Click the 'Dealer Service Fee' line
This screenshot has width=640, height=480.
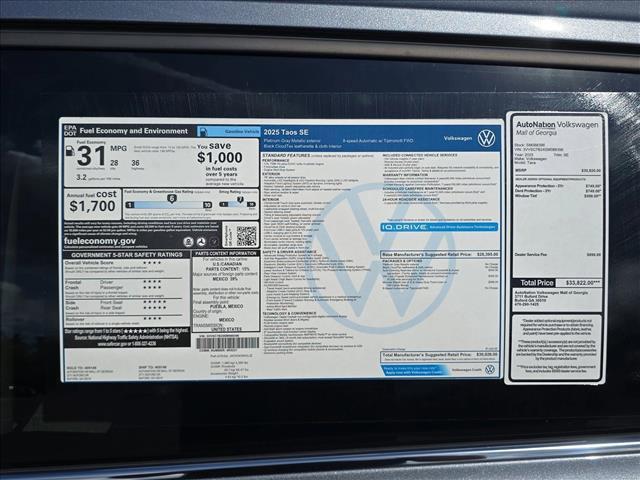click(557, 255)
